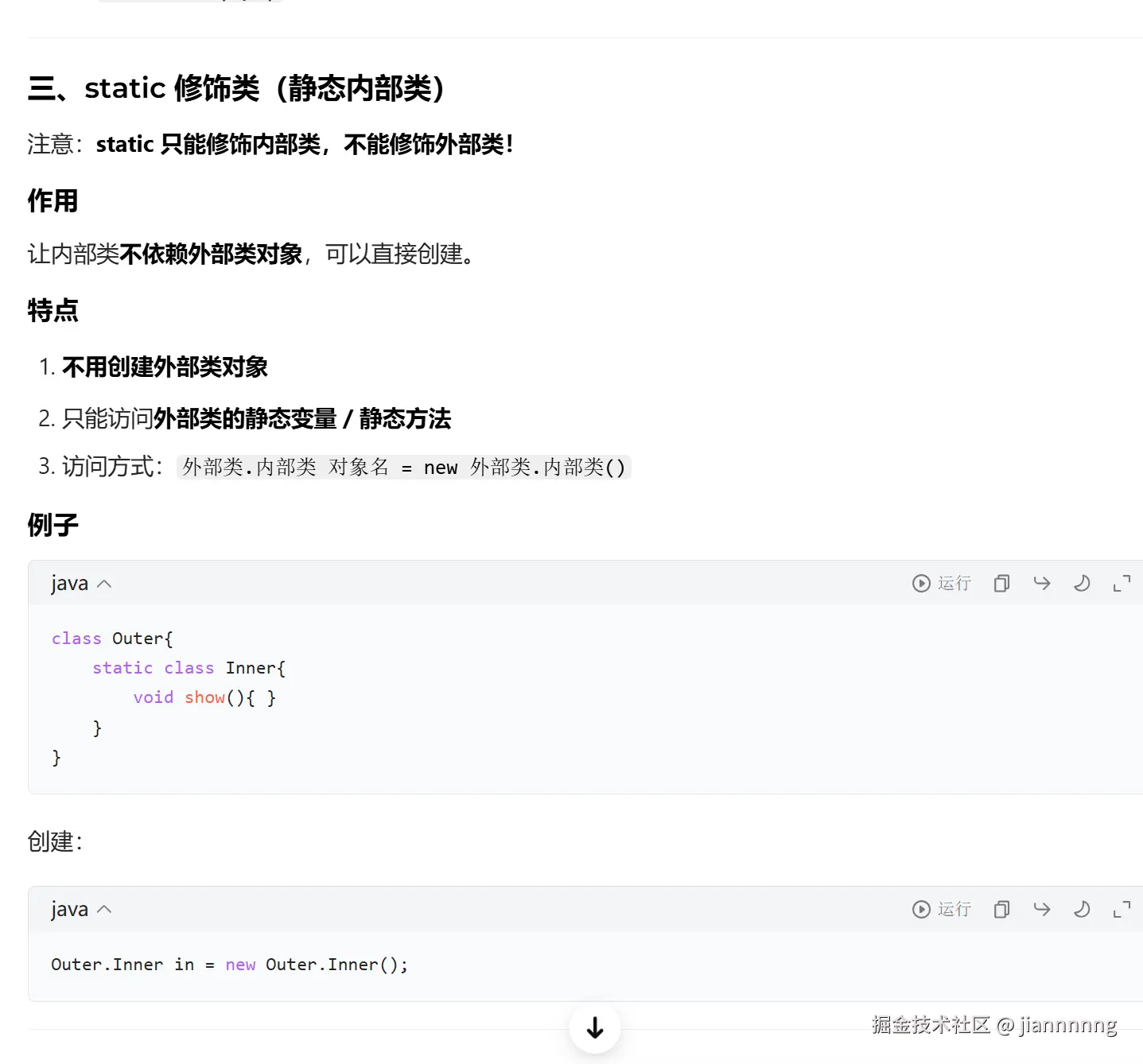Click the play icon beside 运行 in second block

pyautogui.click(x=921, y=909)
